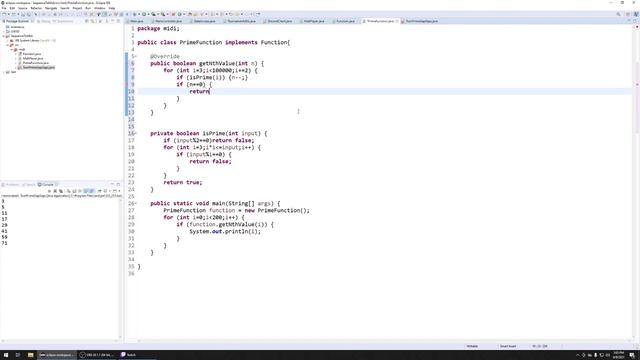Open the Navigate menu
Image resolution: width=640 pixels, height=360 pixels.
(x=51, y=8)
